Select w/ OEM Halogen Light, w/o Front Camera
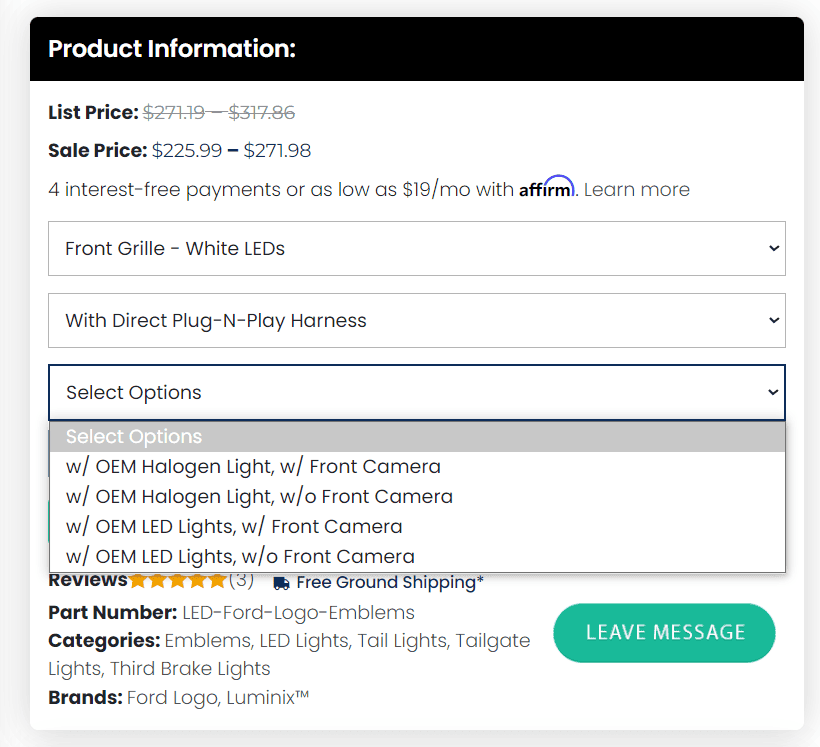 259,497
